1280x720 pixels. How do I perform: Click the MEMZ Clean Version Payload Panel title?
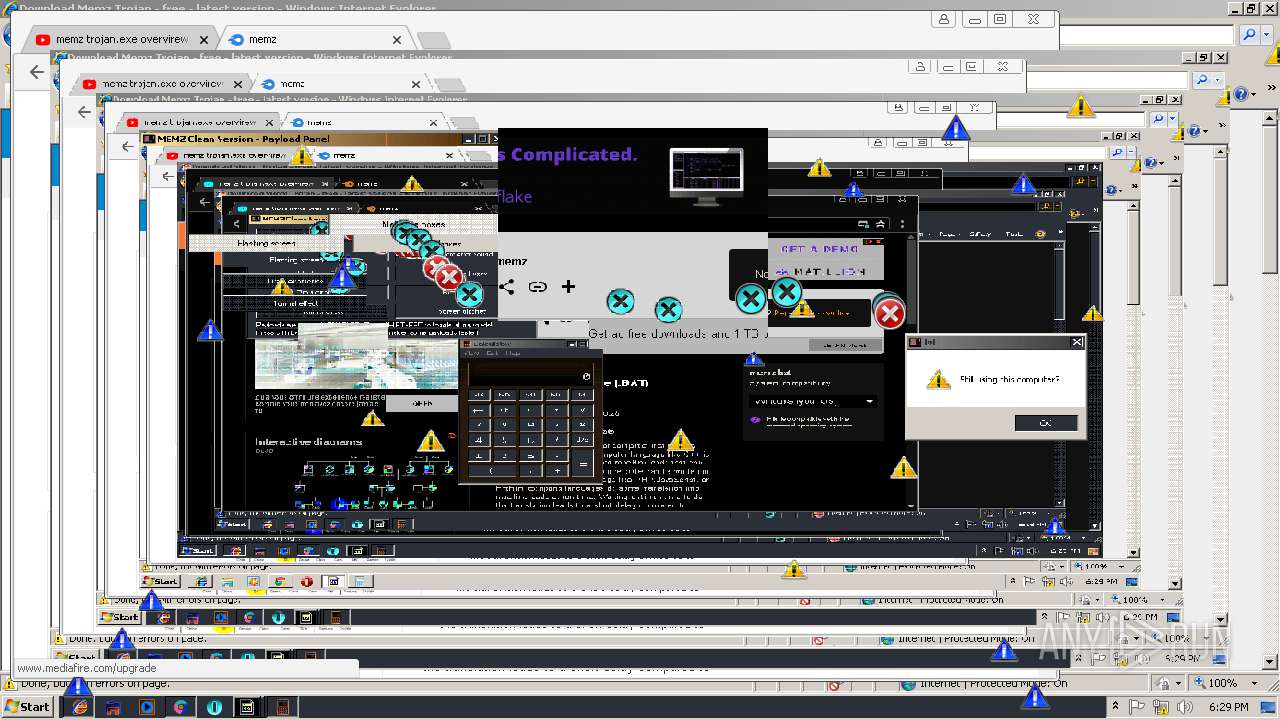[243, 139]
